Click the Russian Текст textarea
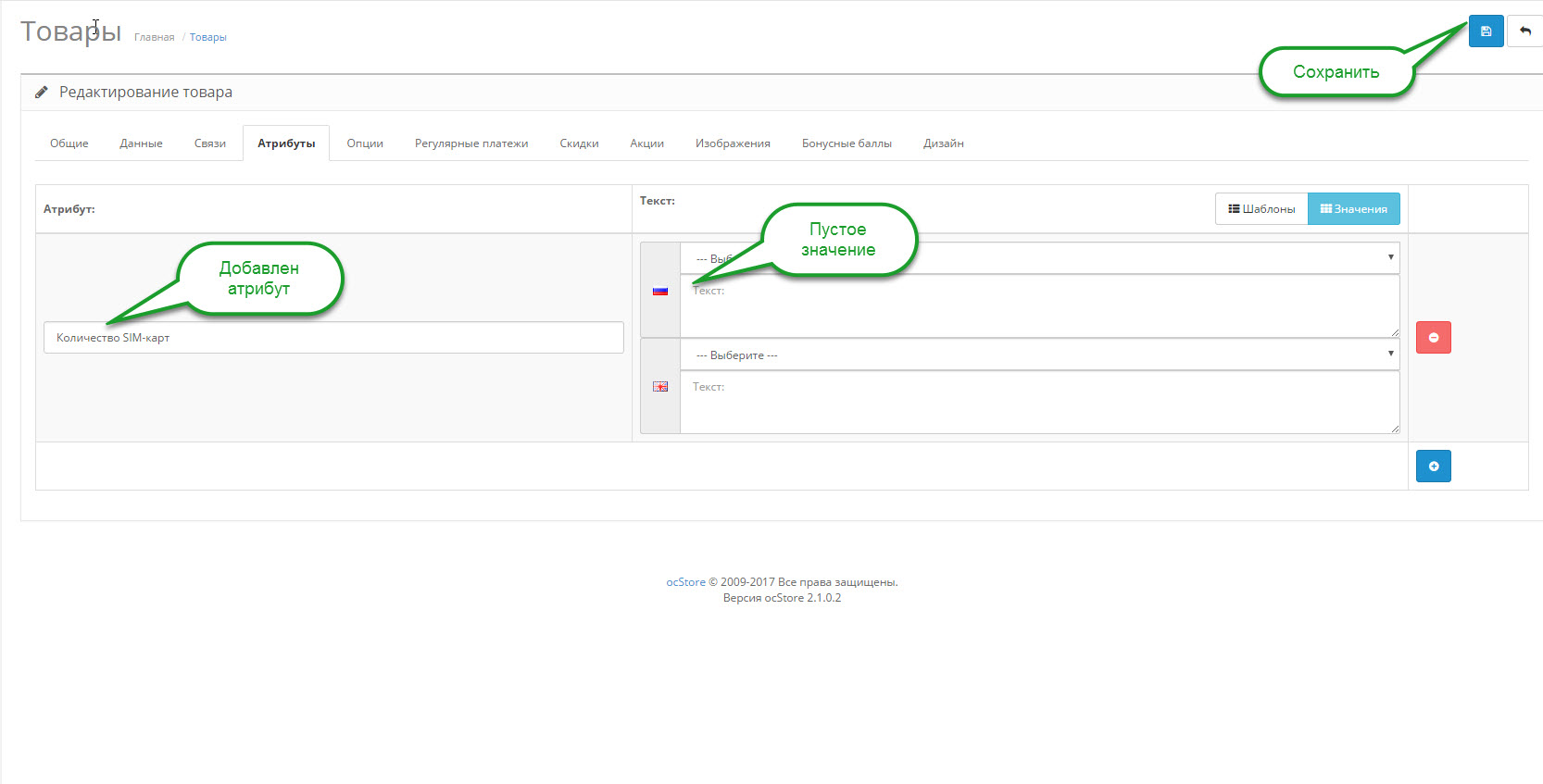1543x784 pixels. (1039, 306)
